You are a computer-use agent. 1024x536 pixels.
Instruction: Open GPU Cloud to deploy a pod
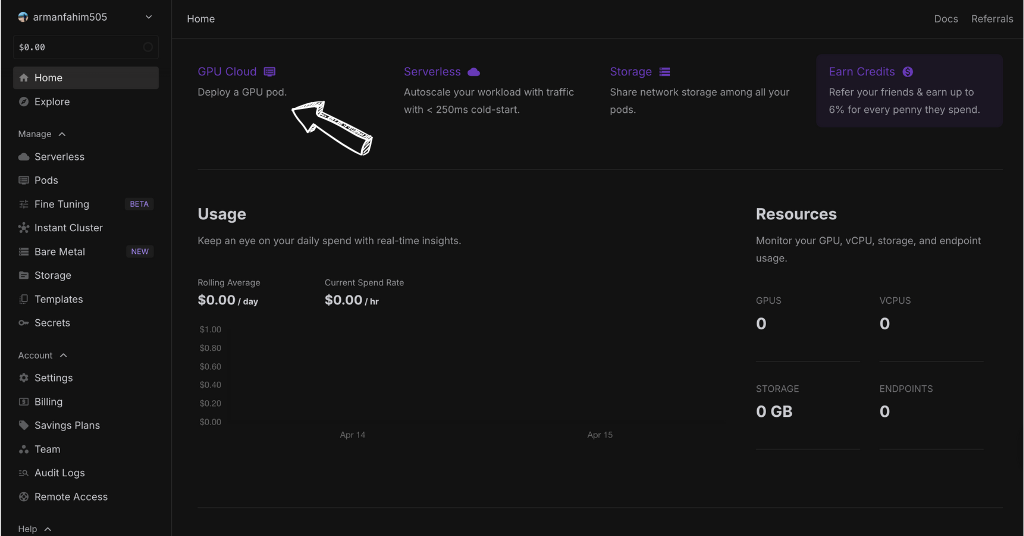click(228, 72)
